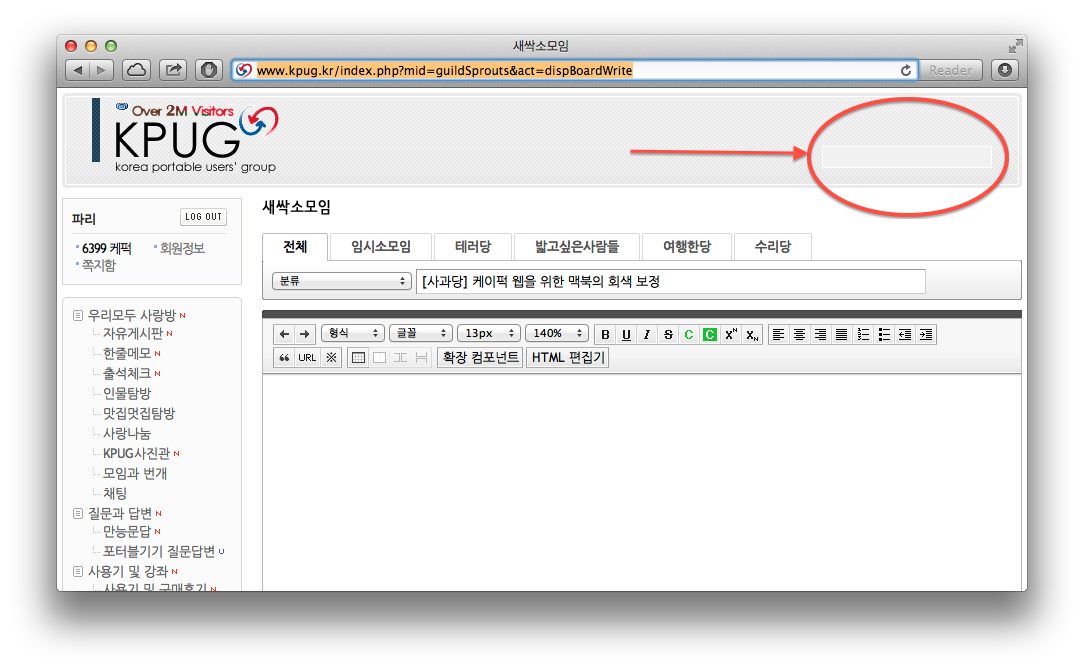The image size is (1084, 670).
Task: Open the 140% line height dropdown
Action: 557,333
